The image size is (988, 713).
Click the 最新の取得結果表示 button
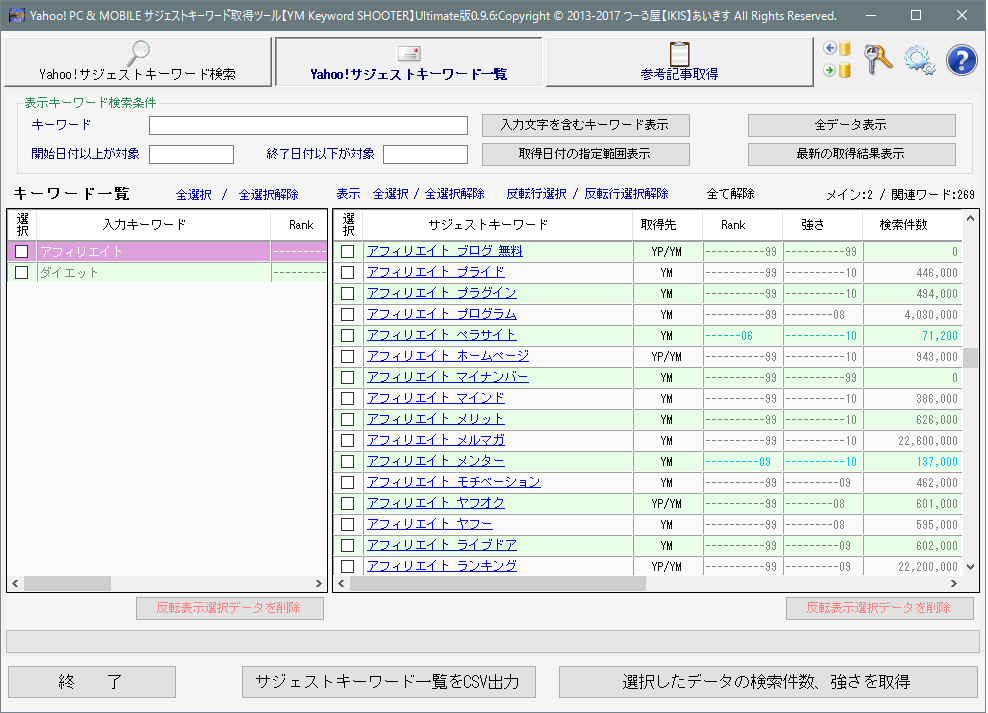(851, 154)
